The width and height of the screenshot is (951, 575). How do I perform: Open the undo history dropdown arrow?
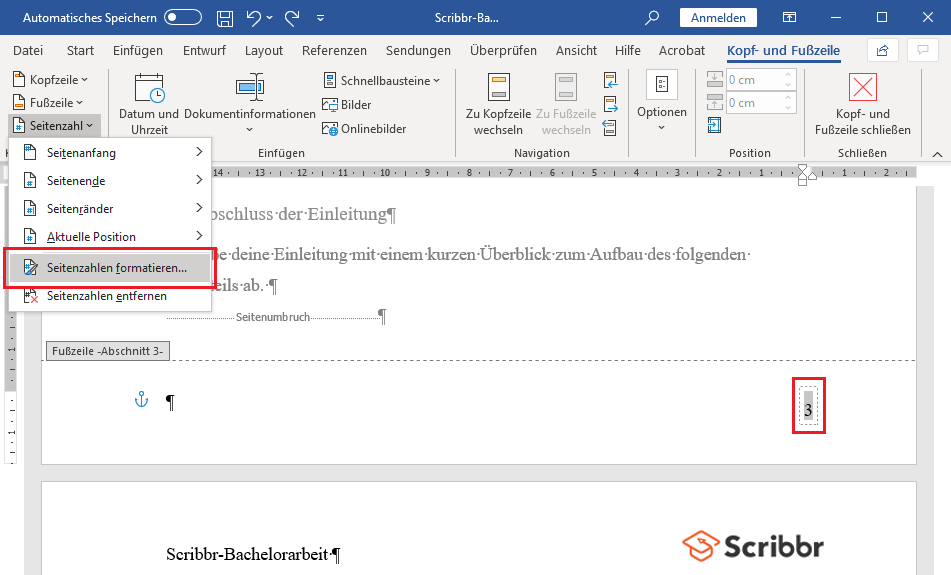(x=269, y=18)
